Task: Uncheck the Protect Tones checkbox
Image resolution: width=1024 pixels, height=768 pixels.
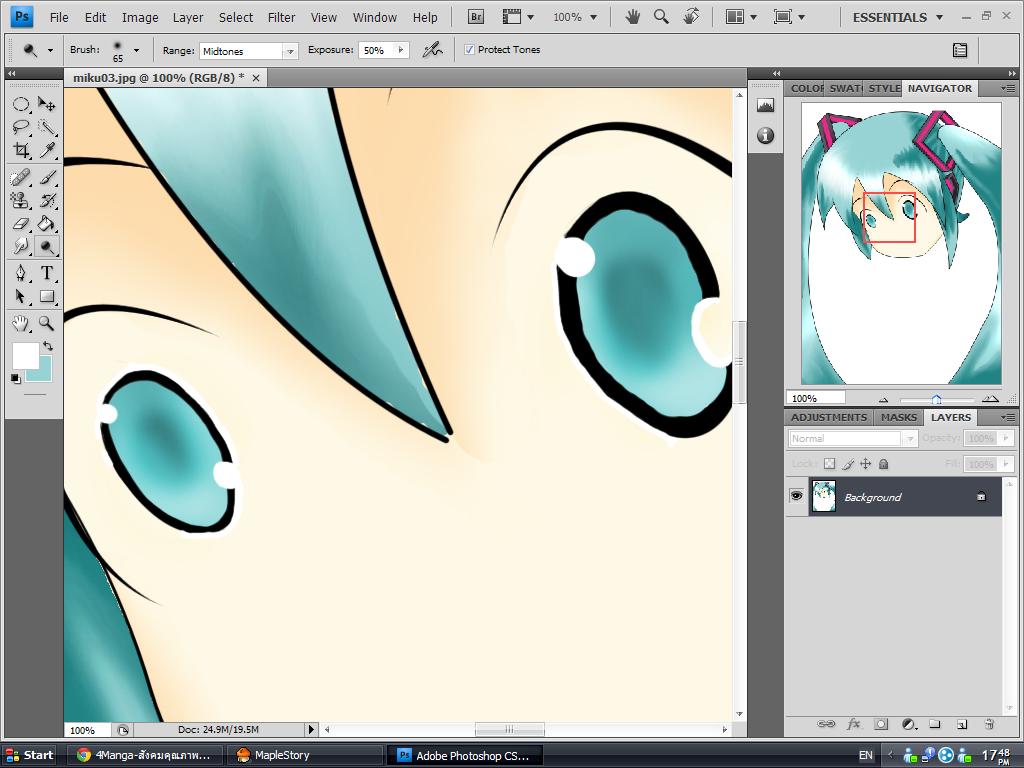Action: (470, 50)
